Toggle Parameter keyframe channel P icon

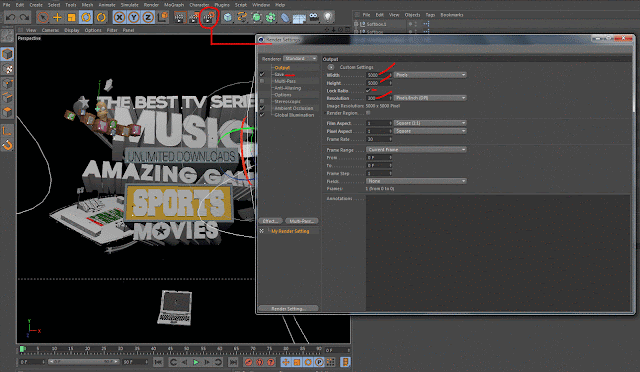pyautogui.click(x=319, y=362)
